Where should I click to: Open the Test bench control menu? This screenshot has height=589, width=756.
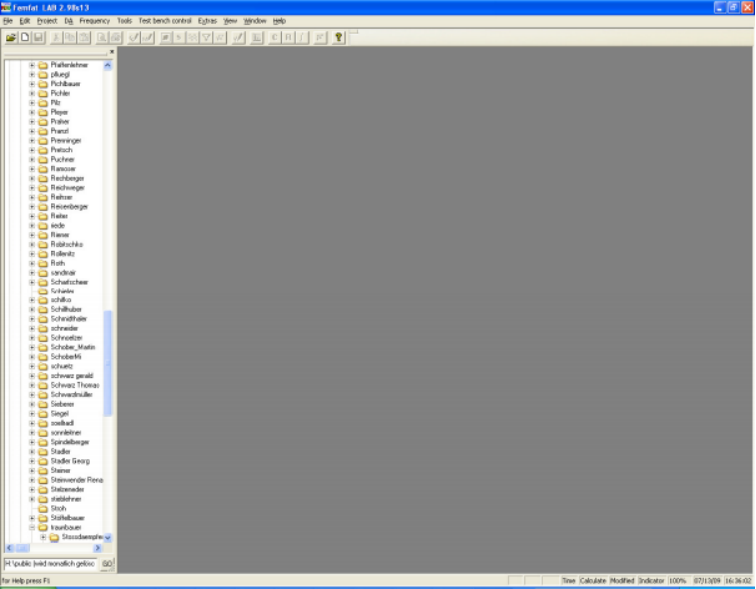coord(165,21)
